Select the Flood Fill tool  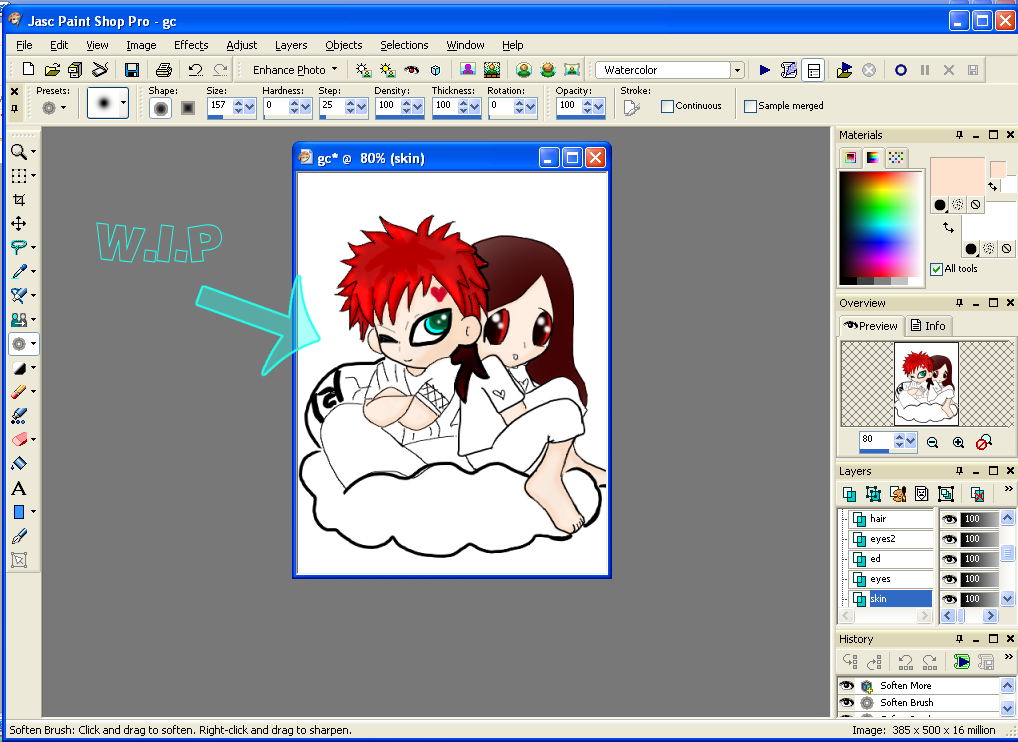(x=19, y=464)
